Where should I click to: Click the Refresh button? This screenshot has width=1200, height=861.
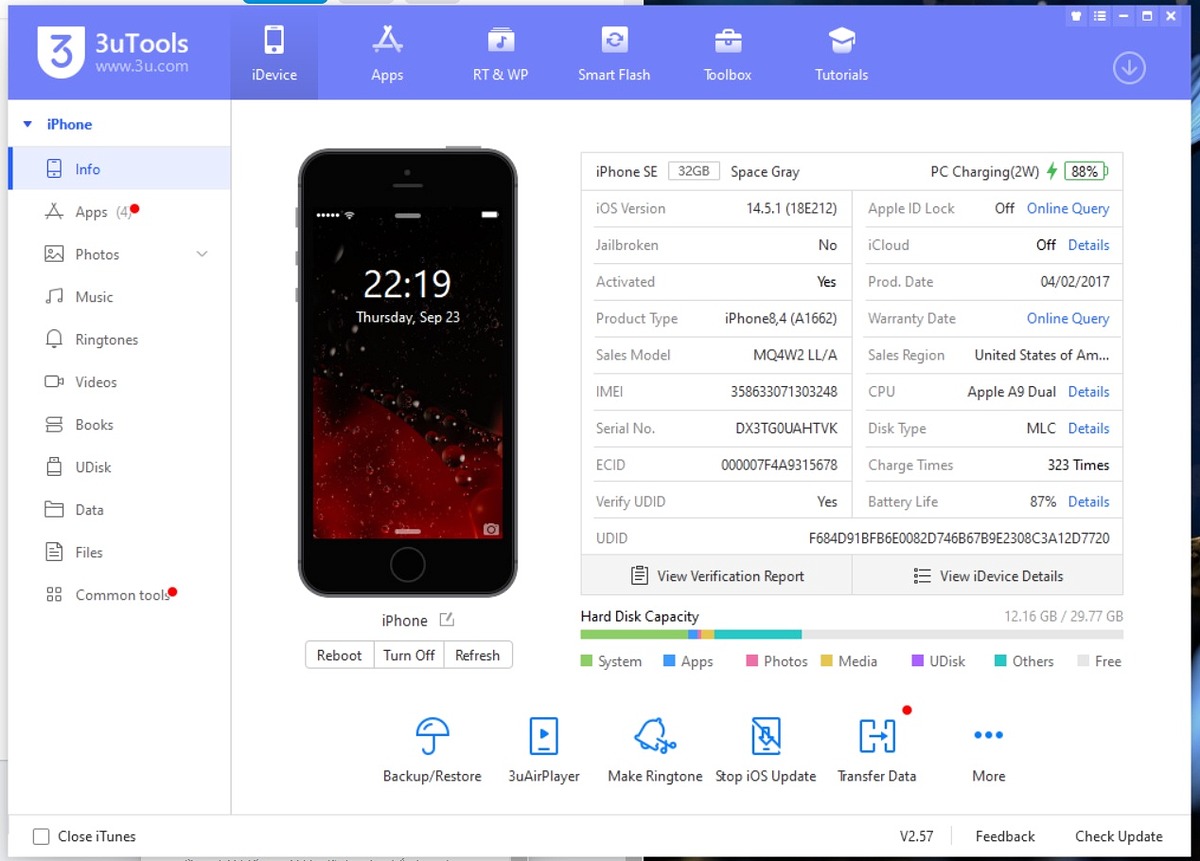coord(477,655)
